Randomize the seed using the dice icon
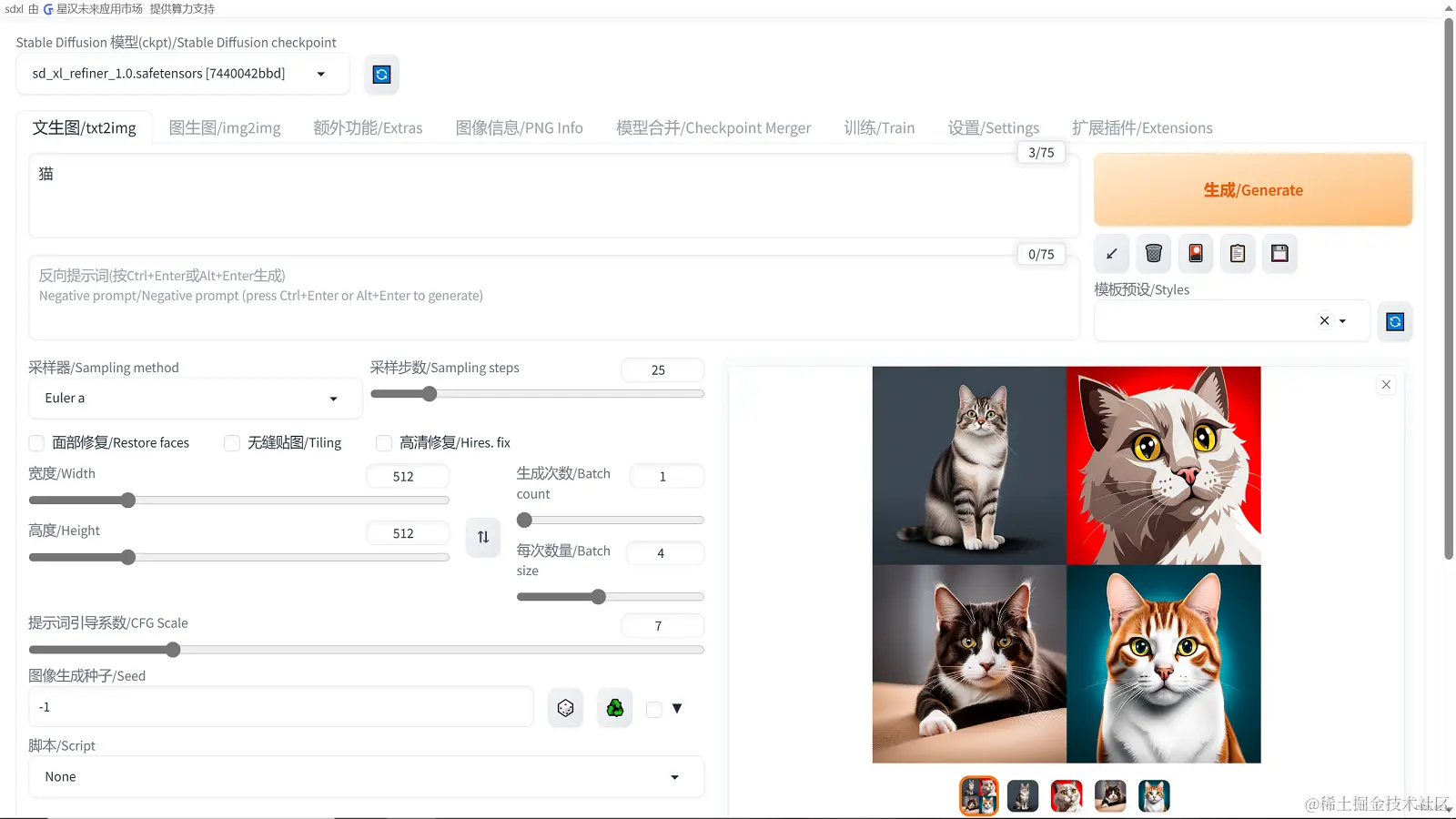Viewport: 1456px width, 819px height. click(565, 707)
